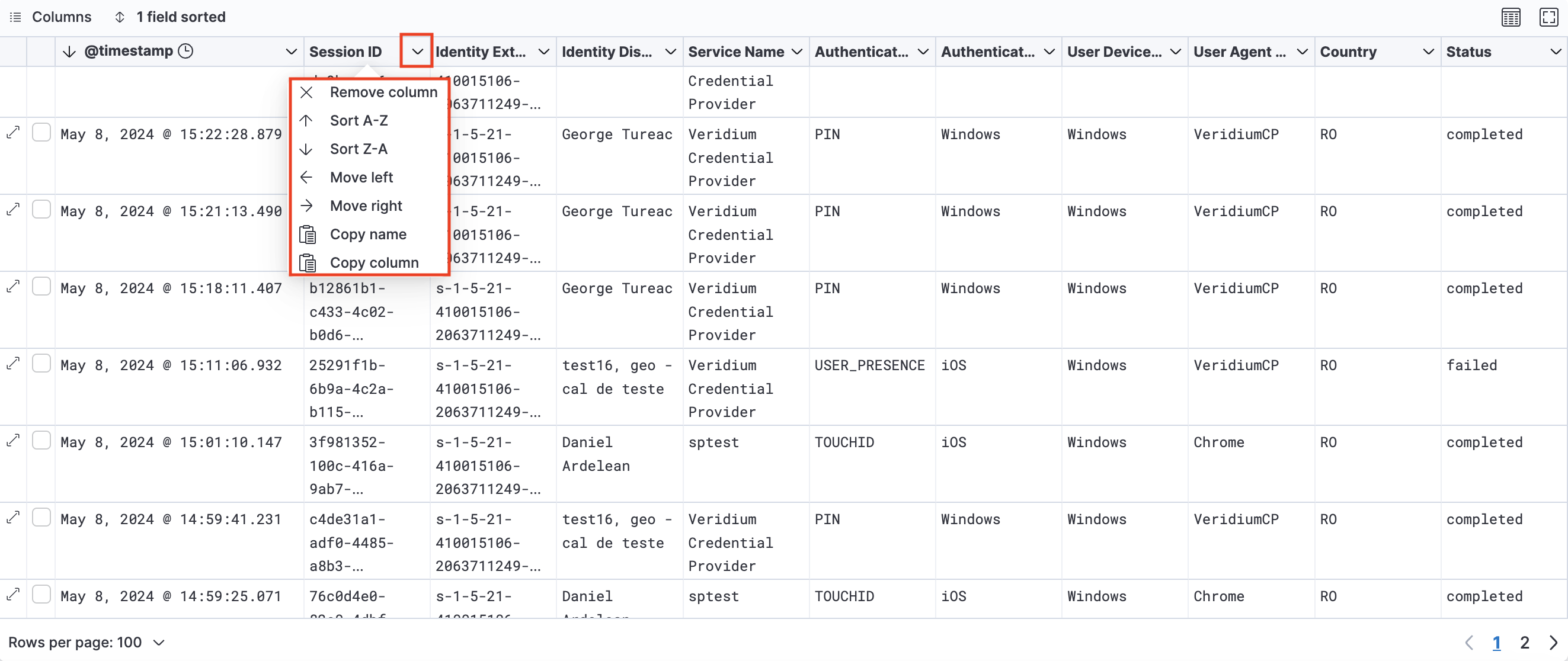
Task: Click the previous page arrow
Action: 1470,642
